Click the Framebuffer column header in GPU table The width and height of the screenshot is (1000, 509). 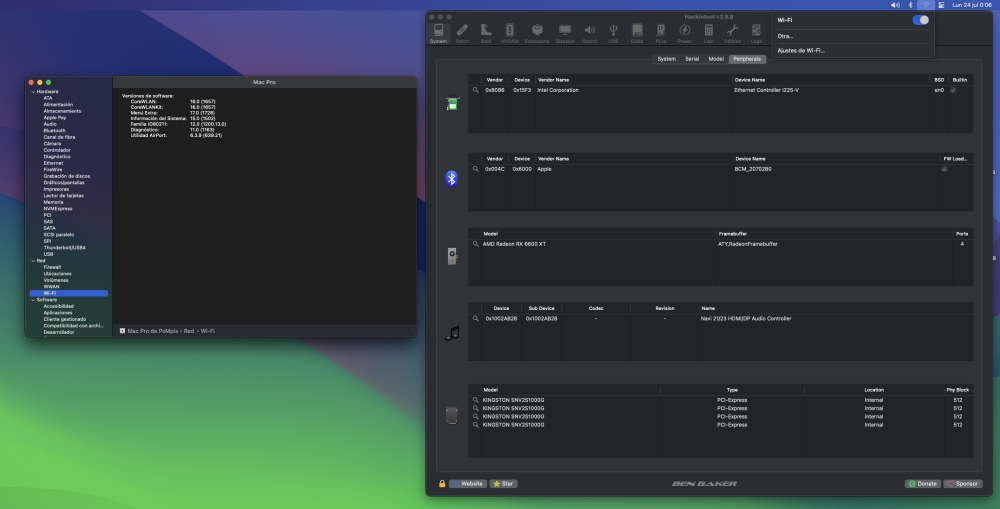(733, 233)
